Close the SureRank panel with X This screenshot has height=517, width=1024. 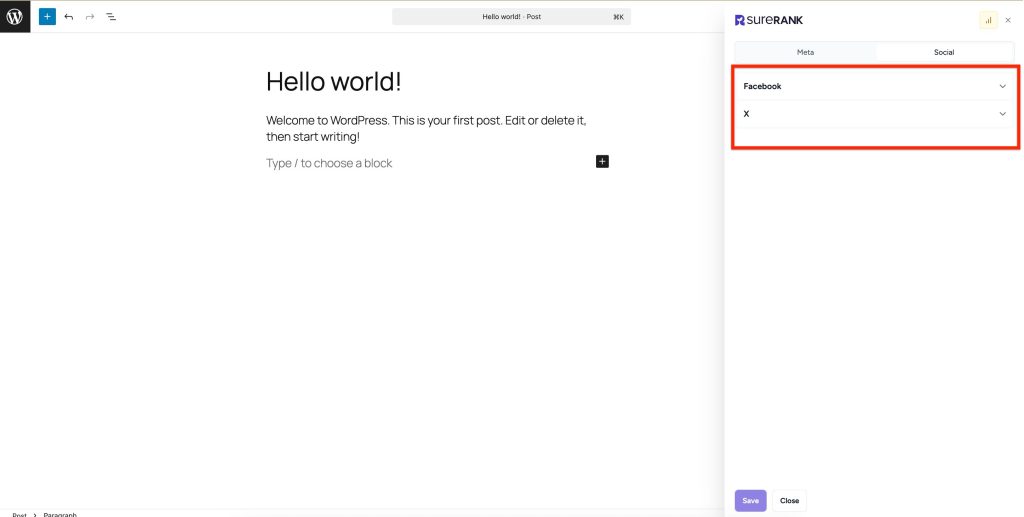point(1008,20)
